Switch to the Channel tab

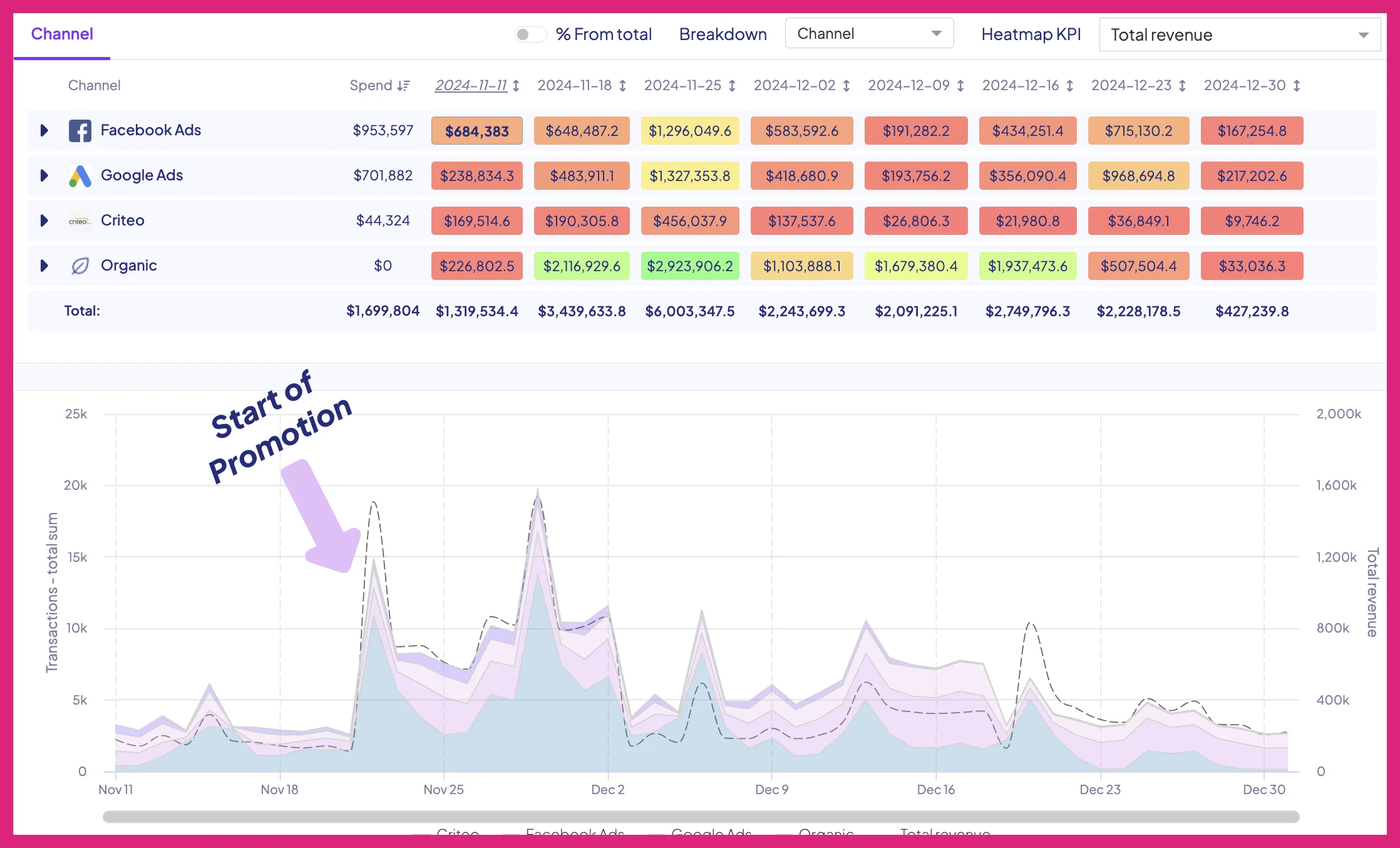tap(61, 34)
